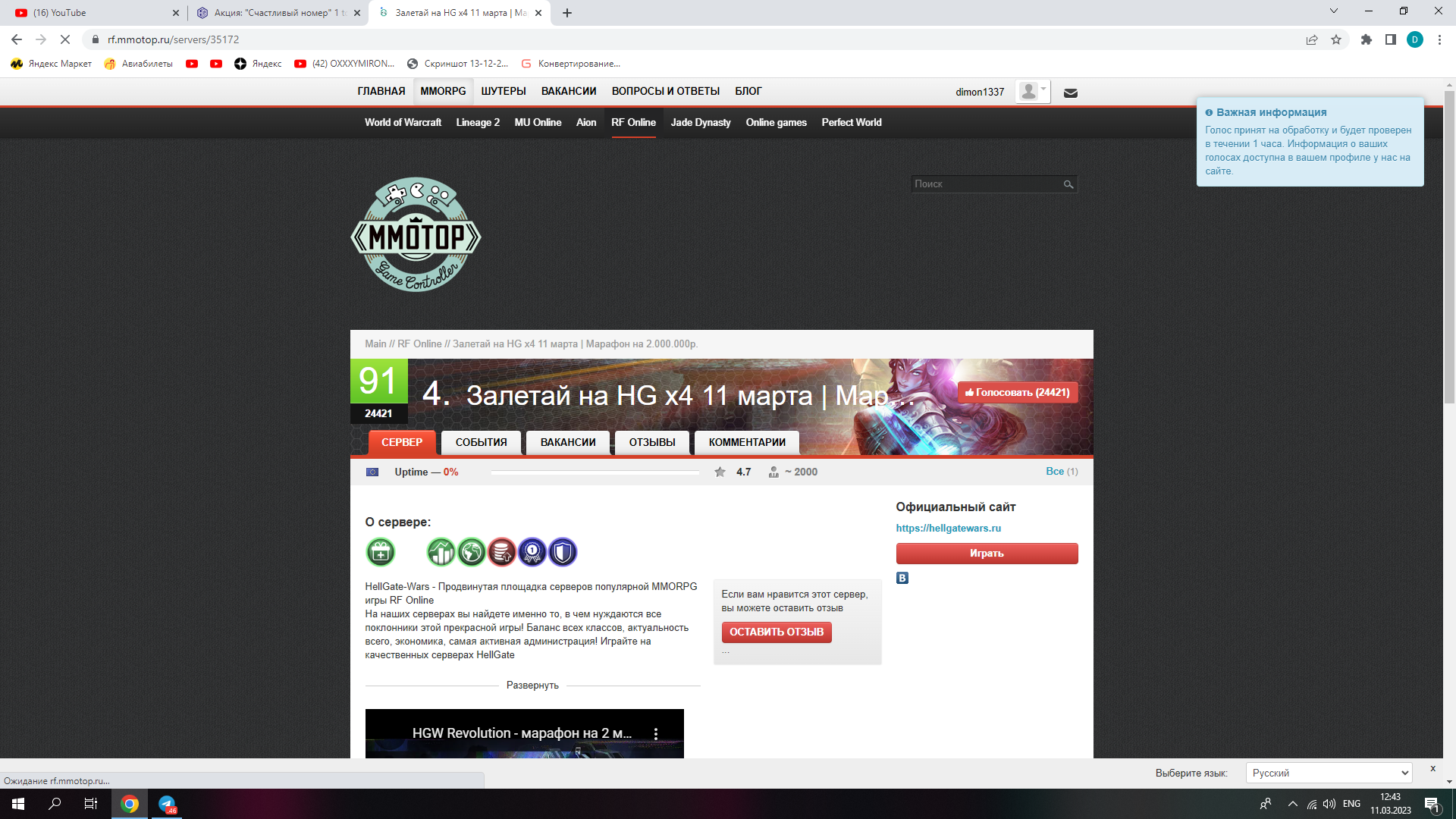Open Windows taskbar search
Screen dimensions: 1456x819
(x=55, y=804)
